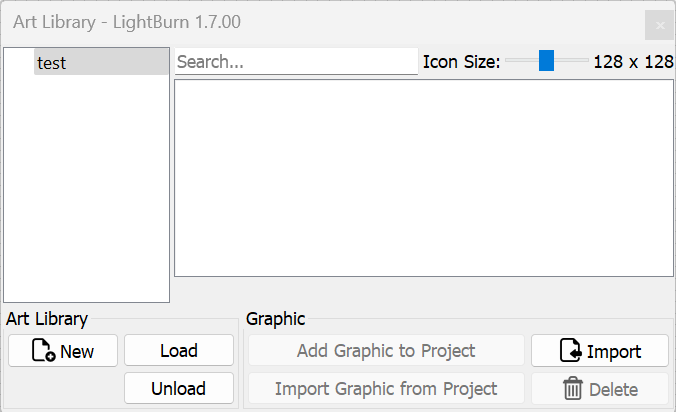Click slider track left of the handle
The height and width of the screenshot is (412, 676).
[520, 61]
